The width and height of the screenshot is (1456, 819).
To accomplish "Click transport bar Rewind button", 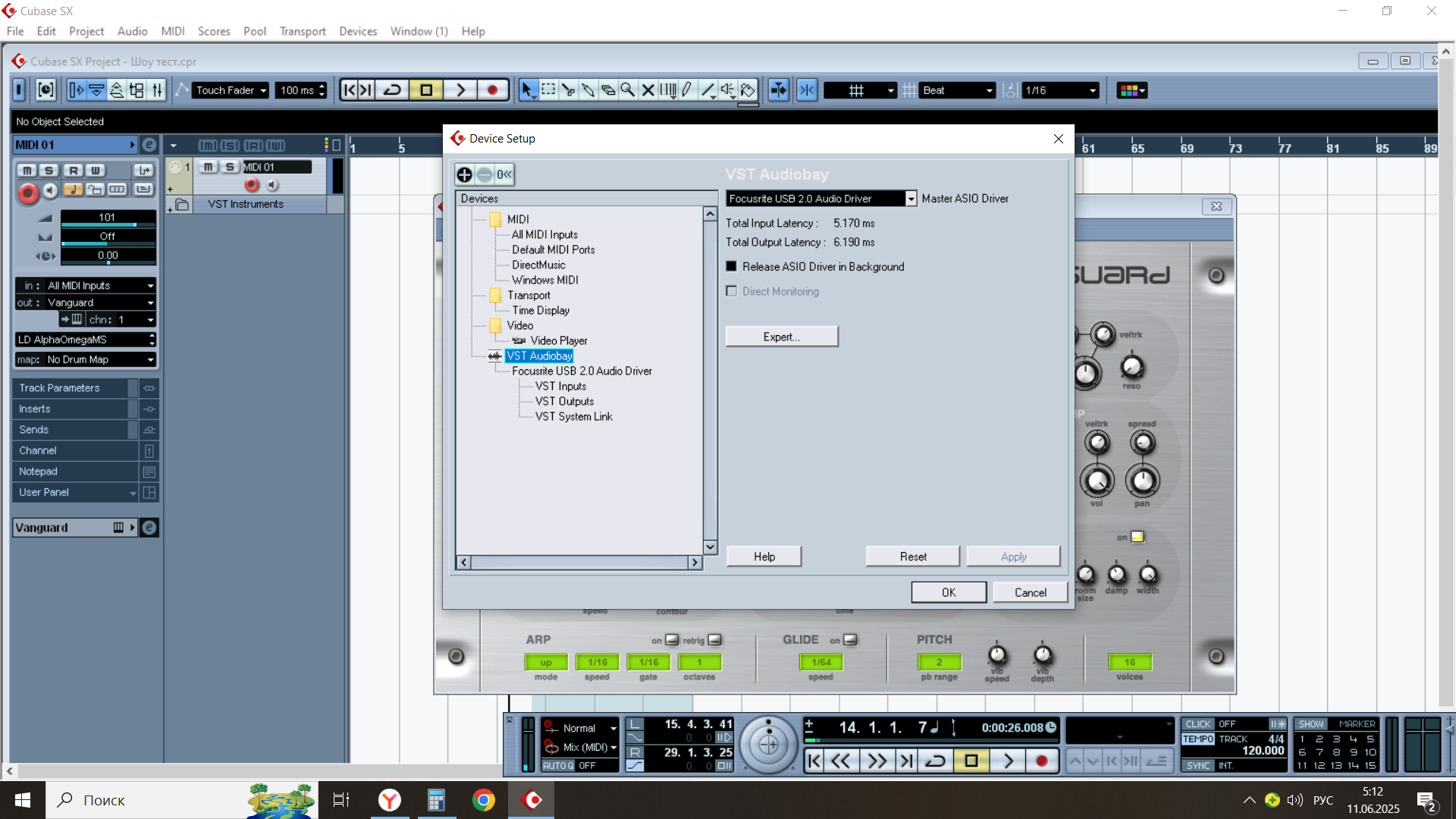I will [x=840, y=761].
